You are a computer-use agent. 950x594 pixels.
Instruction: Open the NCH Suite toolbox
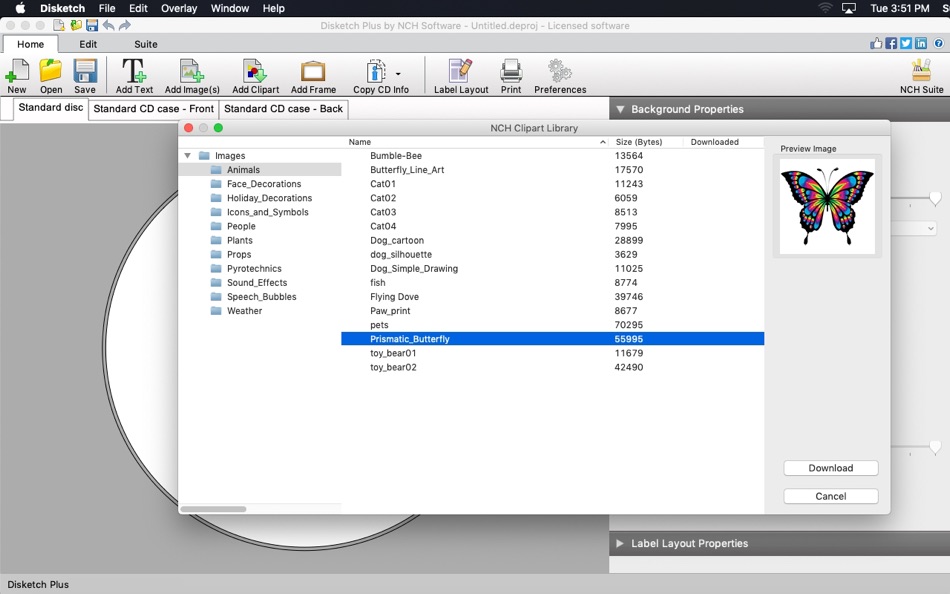922,76
